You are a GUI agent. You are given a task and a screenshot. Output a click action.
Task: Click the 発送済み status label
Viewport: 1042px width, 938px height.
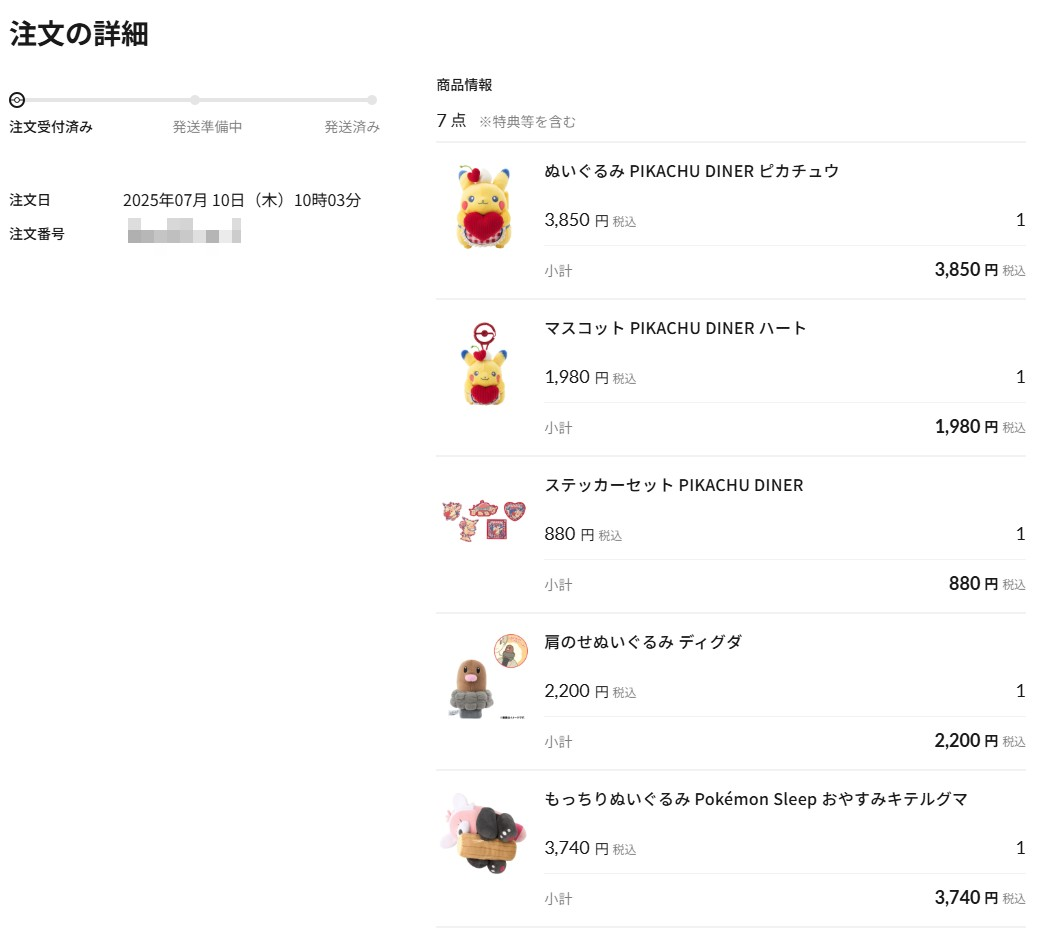[352, 127]
